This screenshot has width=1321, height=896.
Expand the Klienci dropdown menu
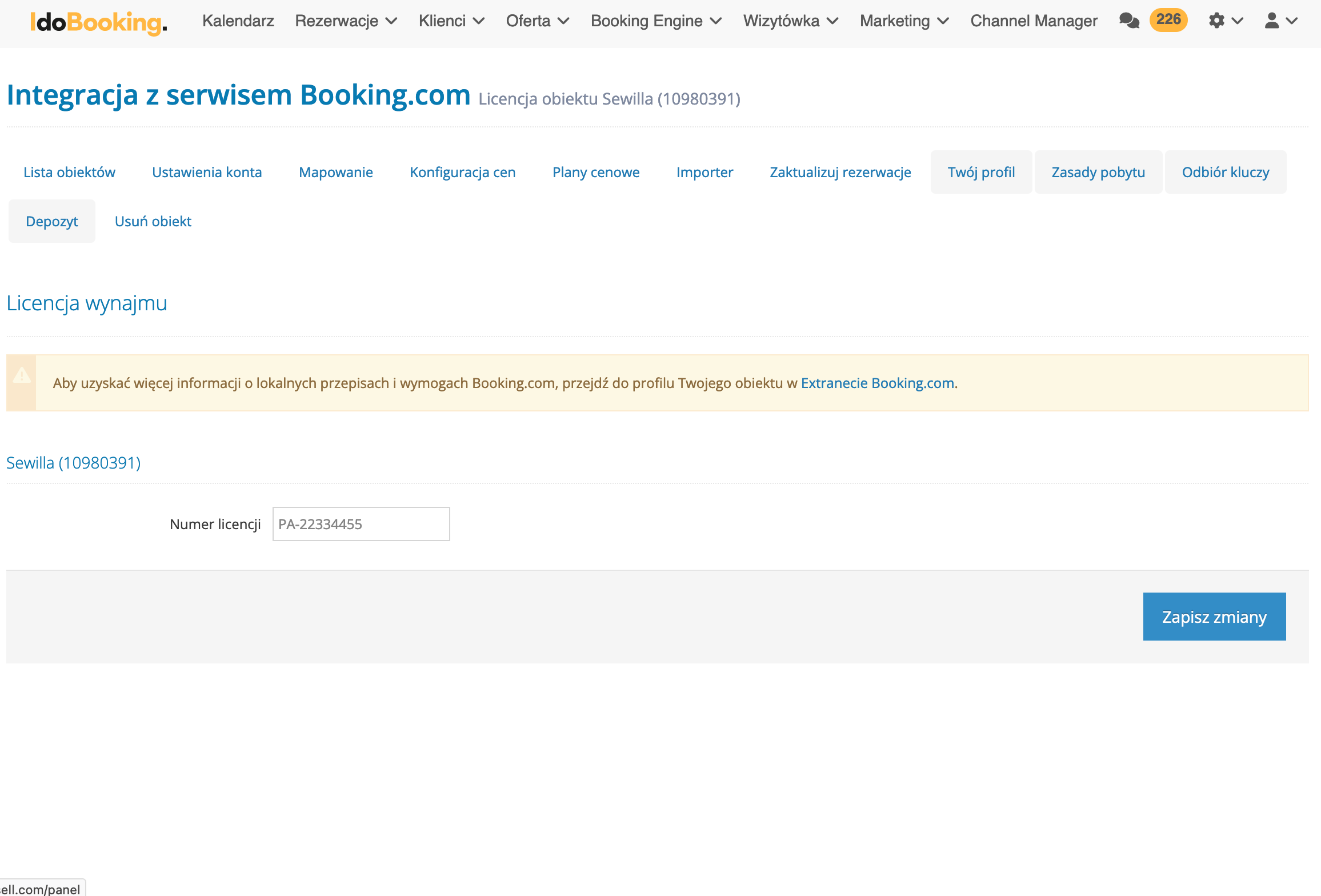[451, 21]
